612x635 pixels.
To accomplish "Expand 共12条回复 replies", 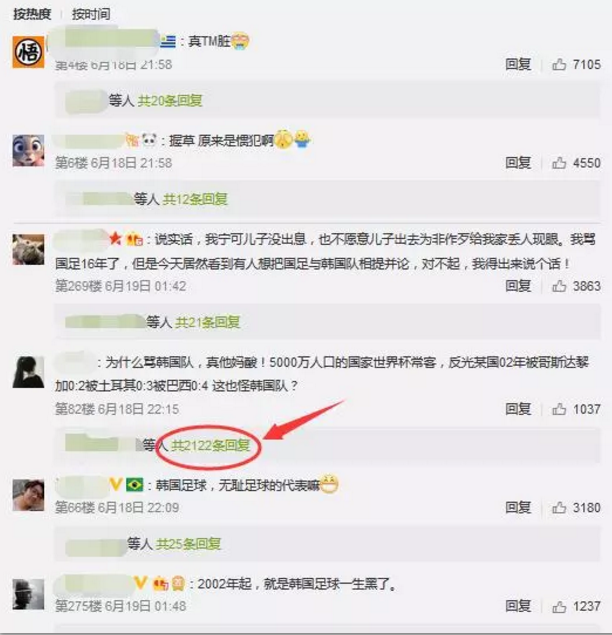I will pyautogui.click(x=195, y=199).
